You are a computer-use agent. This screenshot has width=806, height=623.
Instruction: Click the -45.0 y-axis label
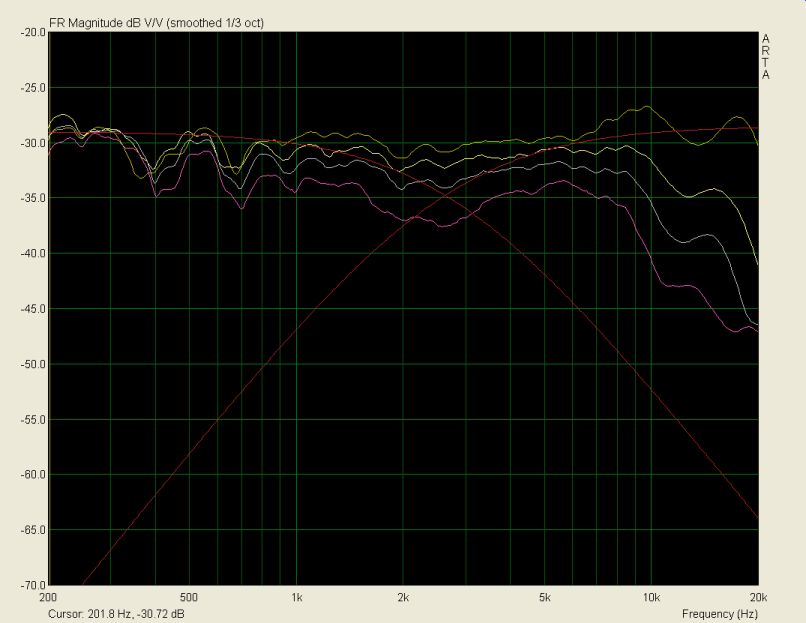(33, 309)
